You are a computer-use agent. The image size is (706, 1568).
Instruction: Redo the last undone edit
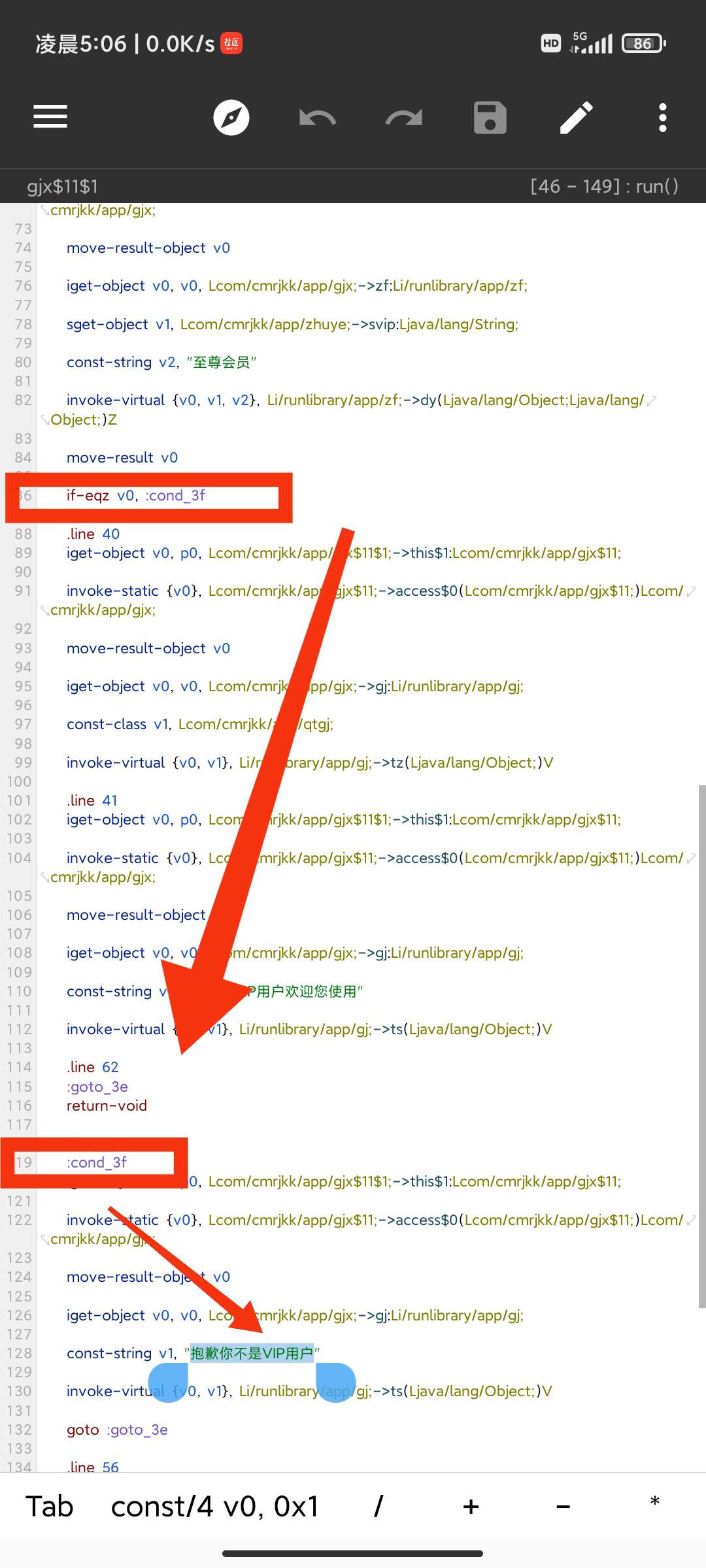[x=404, y=118]
